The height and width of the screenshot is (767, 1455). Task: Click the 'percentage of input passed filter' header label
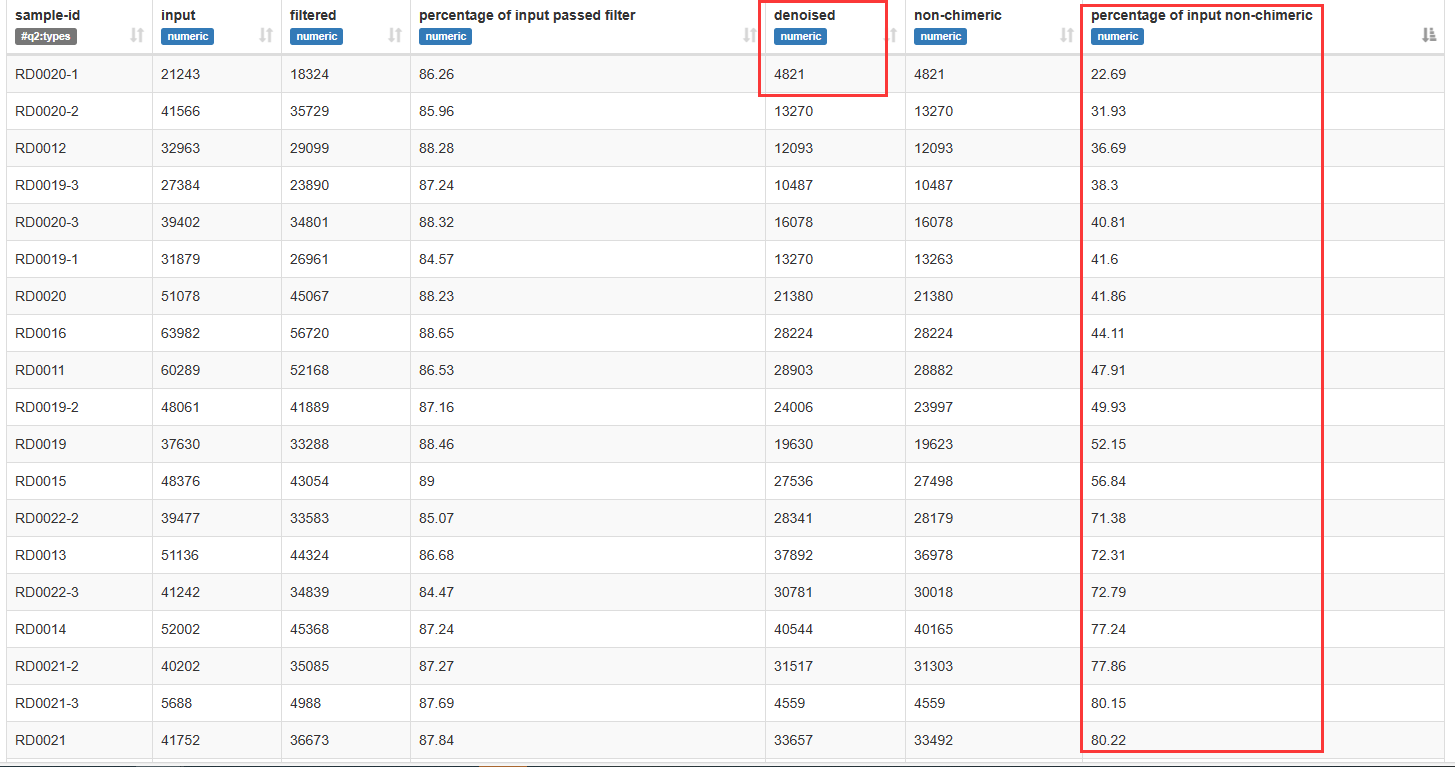(527, 16)
